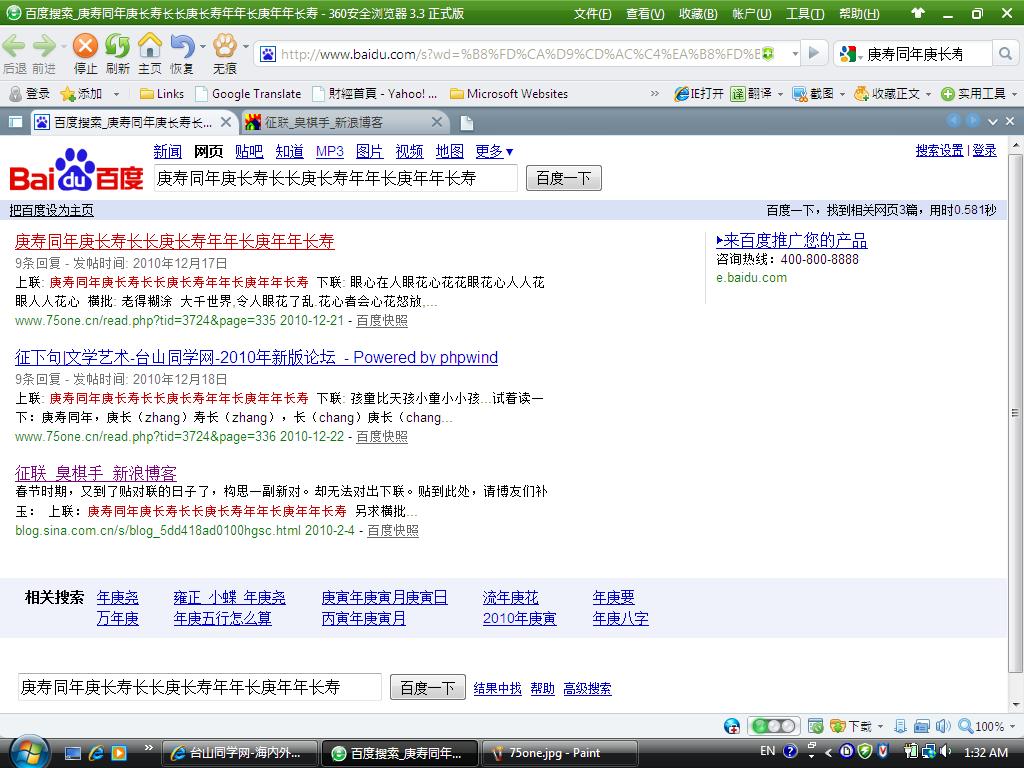Click the bottom 百度一下 button
The height and width of the screenshot is (768, 1024).
(x=428, y=688)
